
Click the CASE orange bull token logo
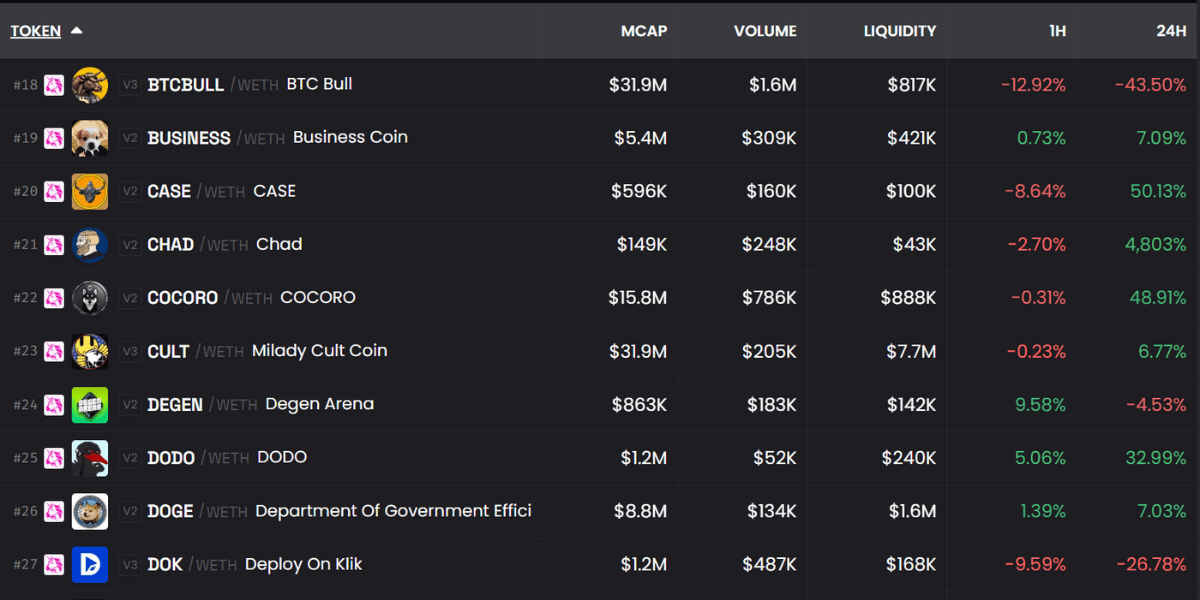click(90, 191)
